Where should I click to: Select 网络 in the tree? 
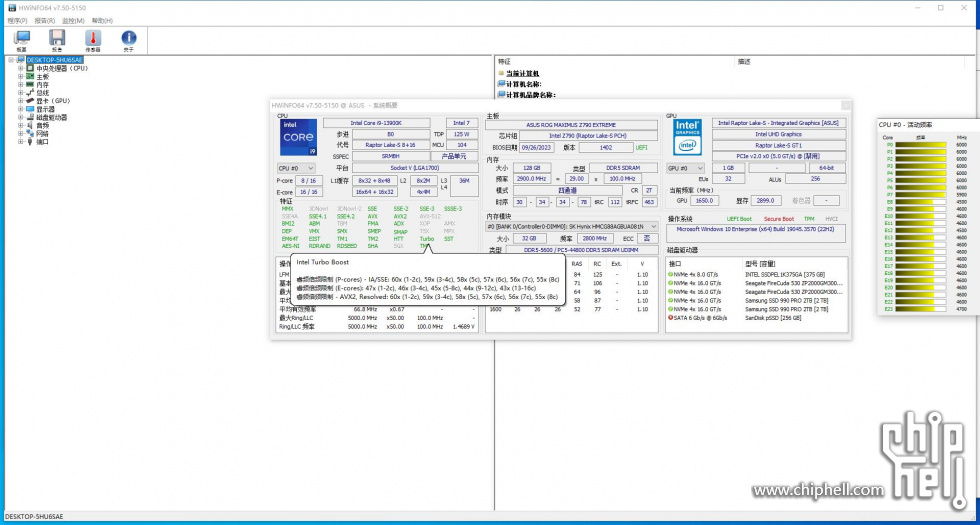[x=42, y=133]
